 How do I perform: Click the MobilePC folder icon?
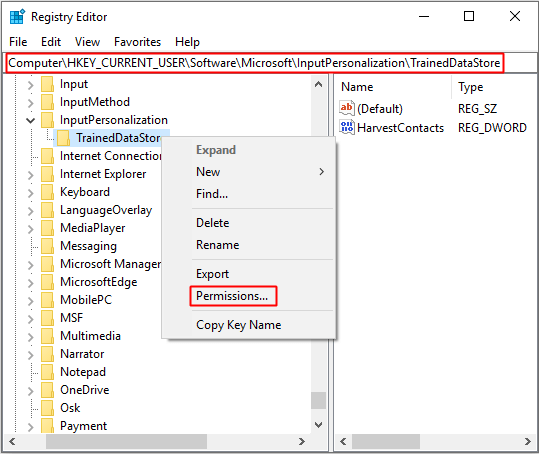click(47, 300)
